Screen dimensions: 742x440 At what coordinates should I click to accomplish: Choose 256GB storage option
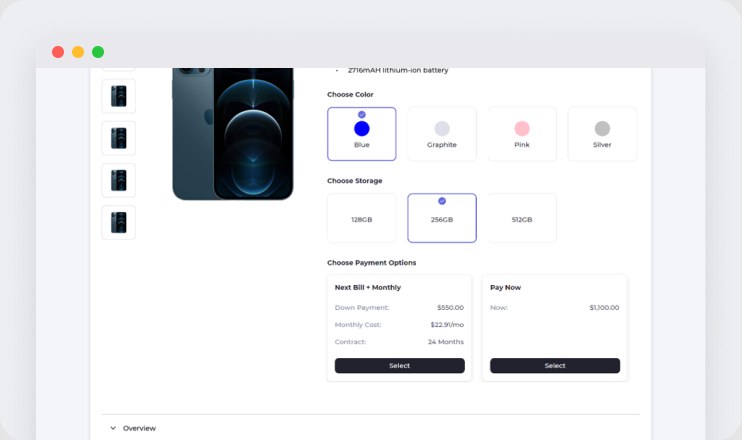(x=442, y=218)
